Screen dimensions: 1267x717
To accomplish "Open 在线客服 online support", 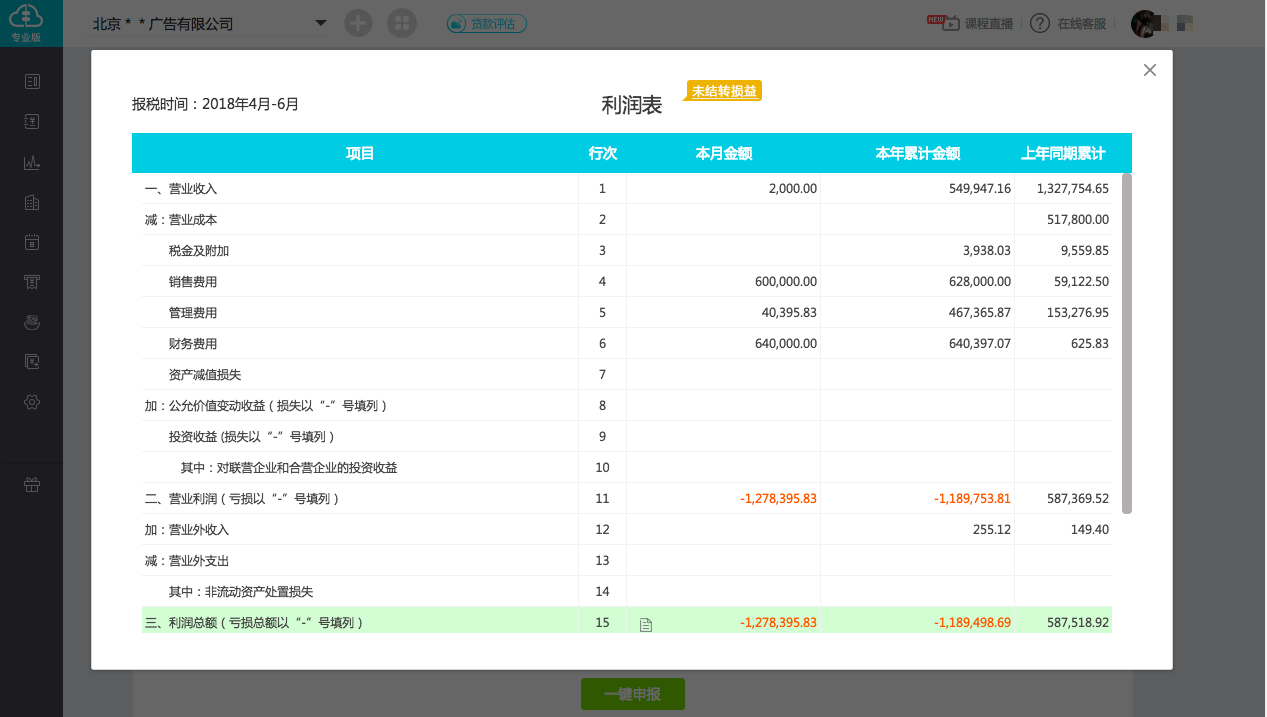I will (x=1081, y=23).
